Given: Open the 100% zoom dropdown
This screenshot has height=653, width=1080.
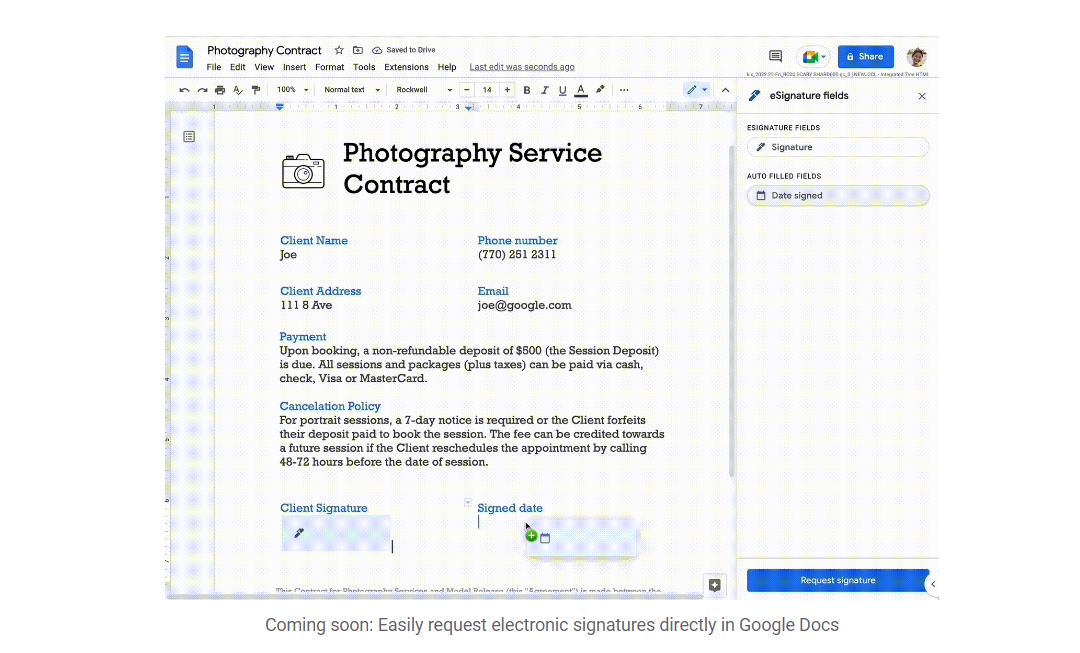Looking at the screenshot, I should pyautogui.click(x=292, y=90).
